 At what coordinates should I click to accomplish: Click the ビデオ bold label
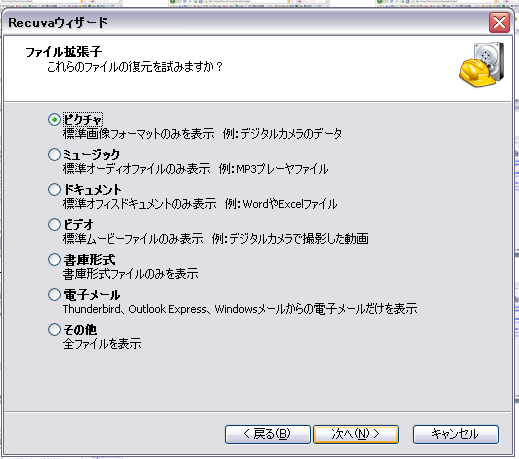coord(78,224)
